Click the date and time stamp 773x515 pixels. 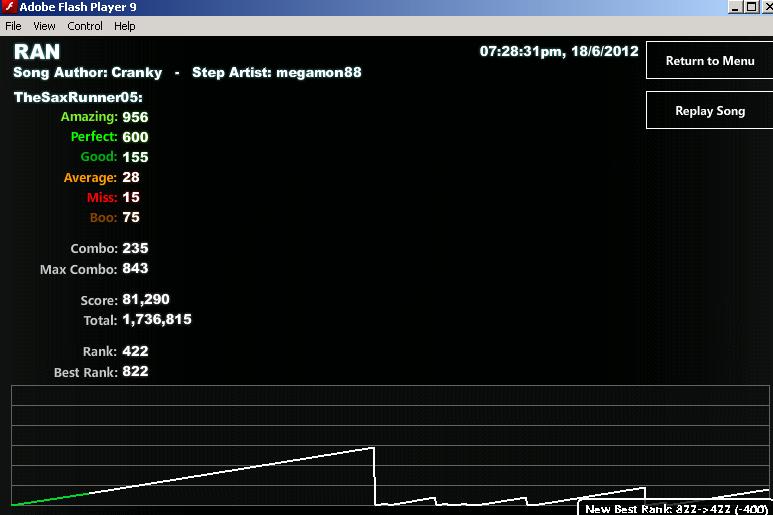pos(559,51)
